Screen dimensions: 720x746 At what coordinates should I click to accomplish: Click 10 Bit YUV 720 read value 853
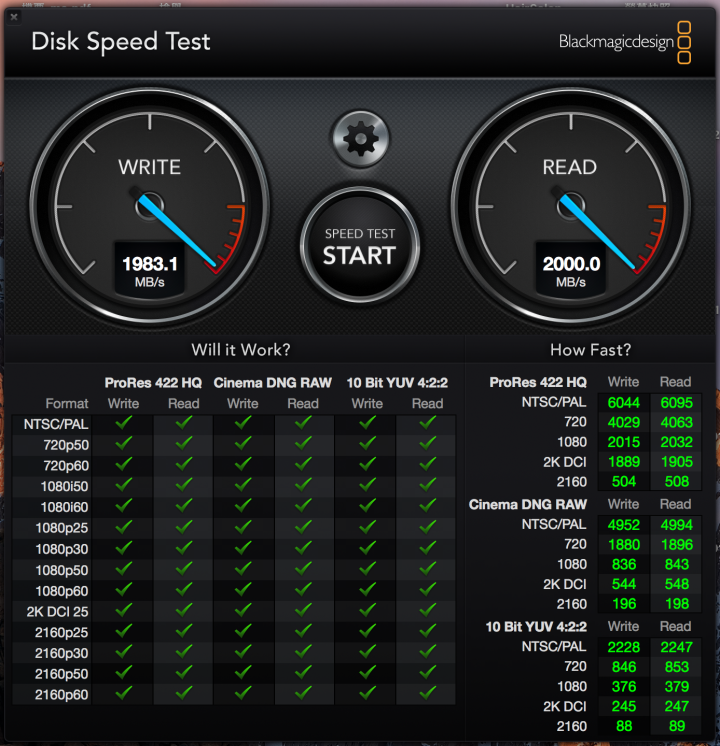tap(676, 667)
